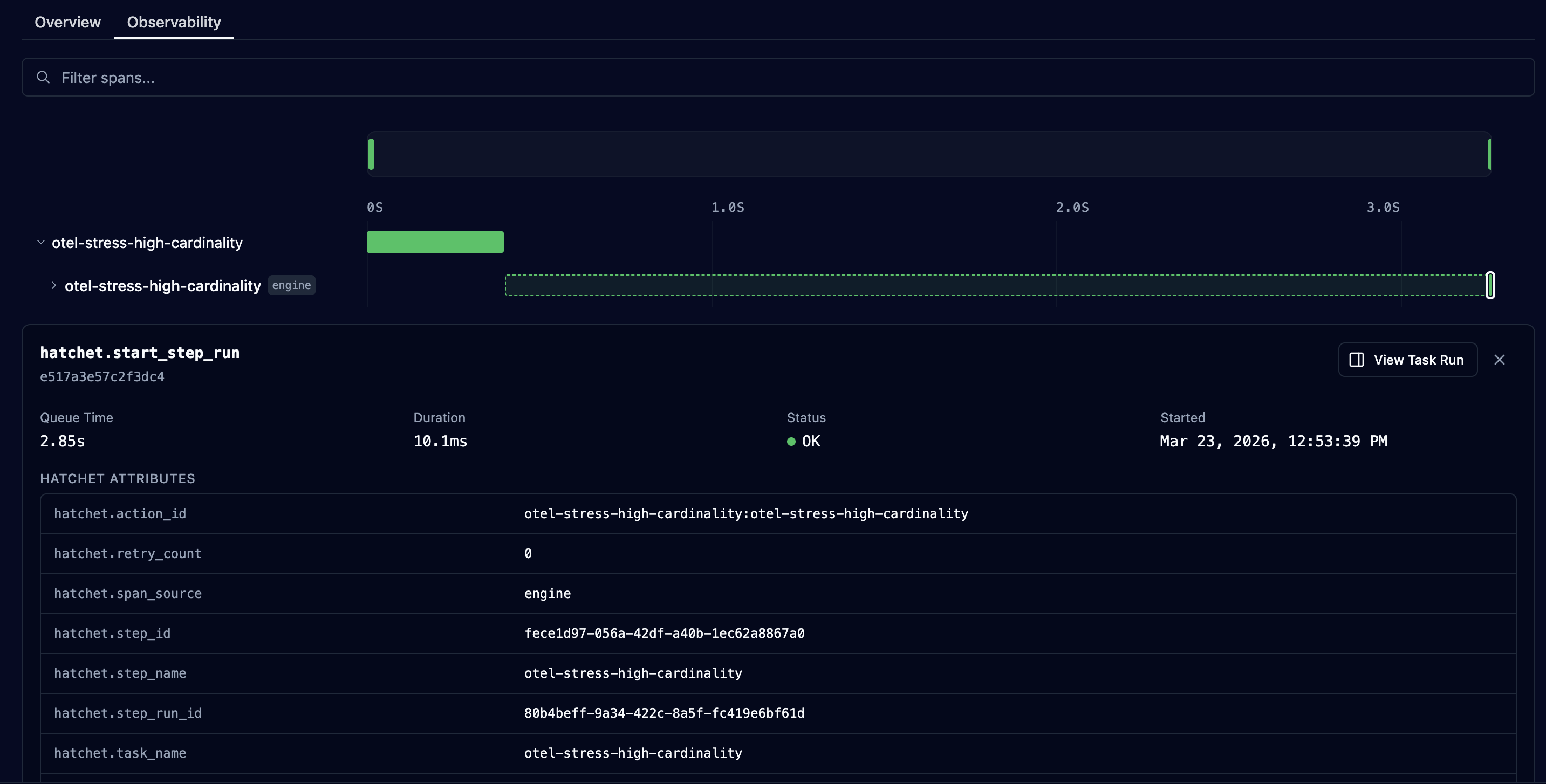Image resolution: width=1546 pixels, height=784 pixels.
Task: Click the minimap right edge handle
Action: (1489, 154)
